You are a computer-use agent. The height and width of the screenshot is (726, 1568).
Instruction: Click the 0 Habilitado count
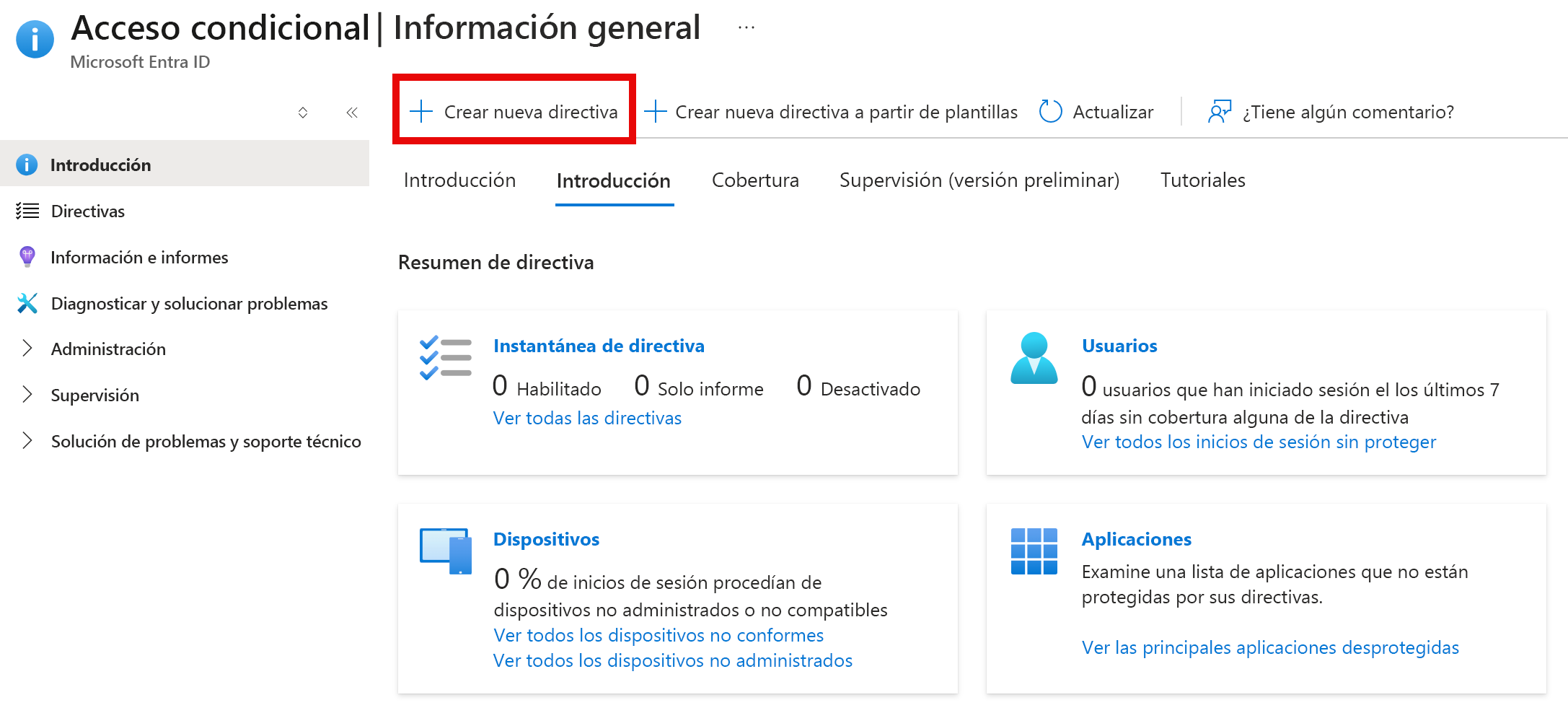[x=547, y=386]
